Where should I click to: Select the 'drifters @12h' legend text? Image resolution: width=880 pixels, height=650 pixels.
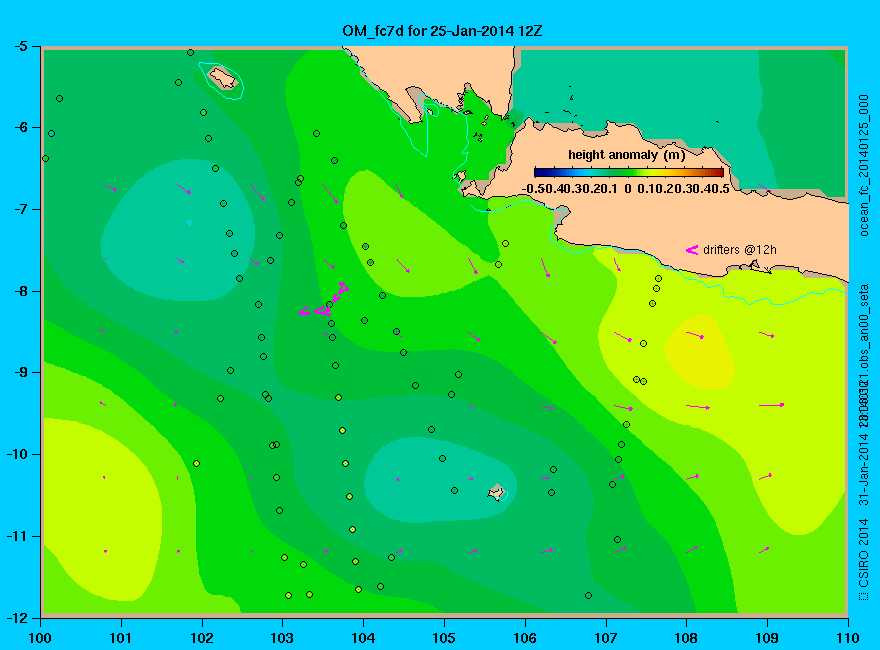click(740, 250)
